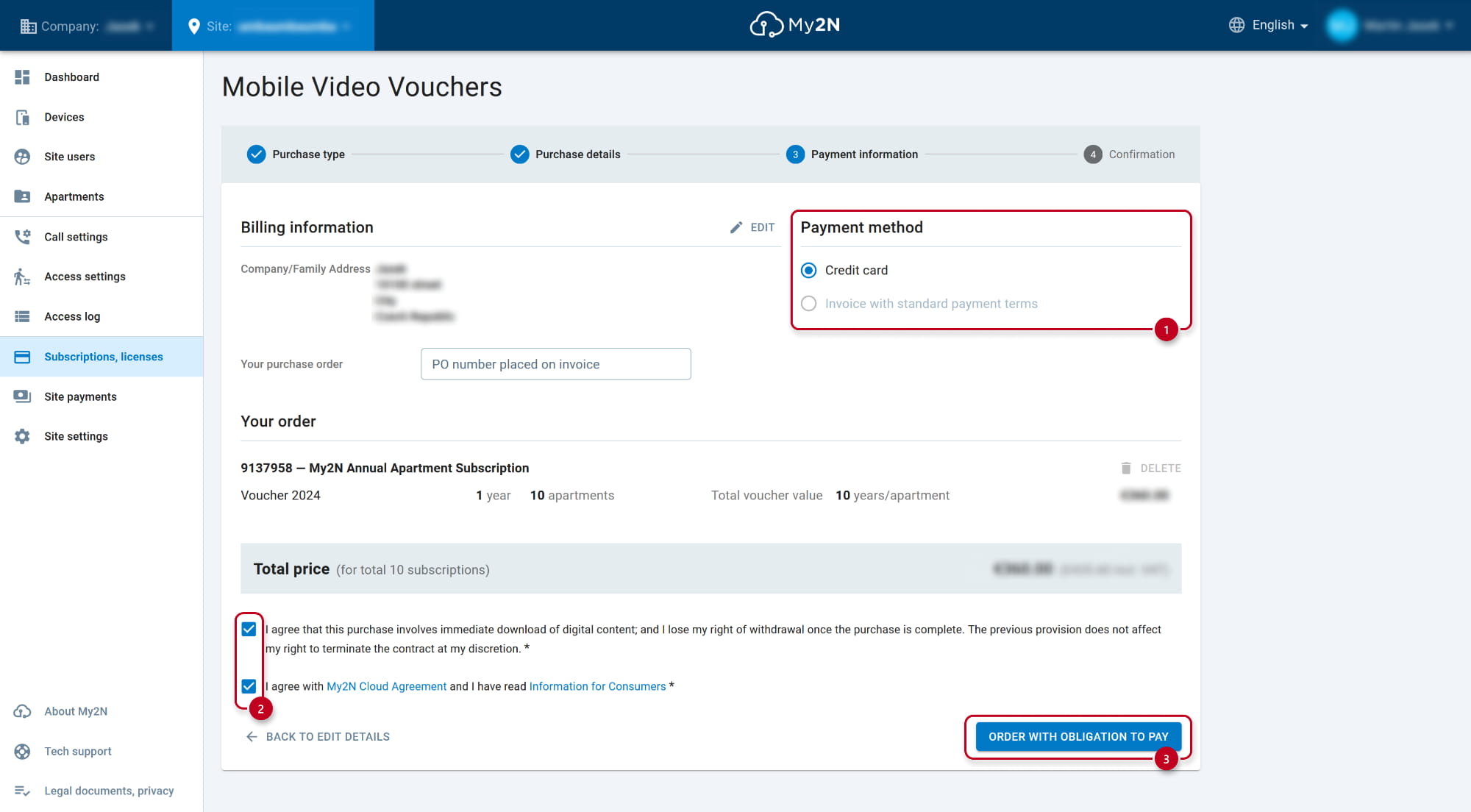
Task: Click the trash icon beside DELETE
Action: [x=1126, y=468]
